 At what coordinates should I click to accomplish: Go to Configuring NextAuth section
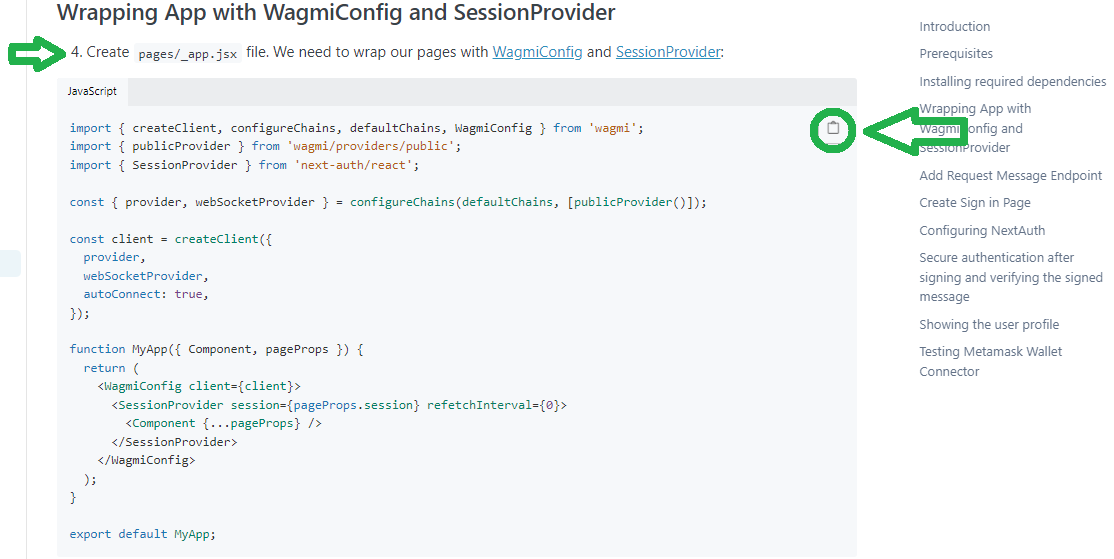(982, 231)
